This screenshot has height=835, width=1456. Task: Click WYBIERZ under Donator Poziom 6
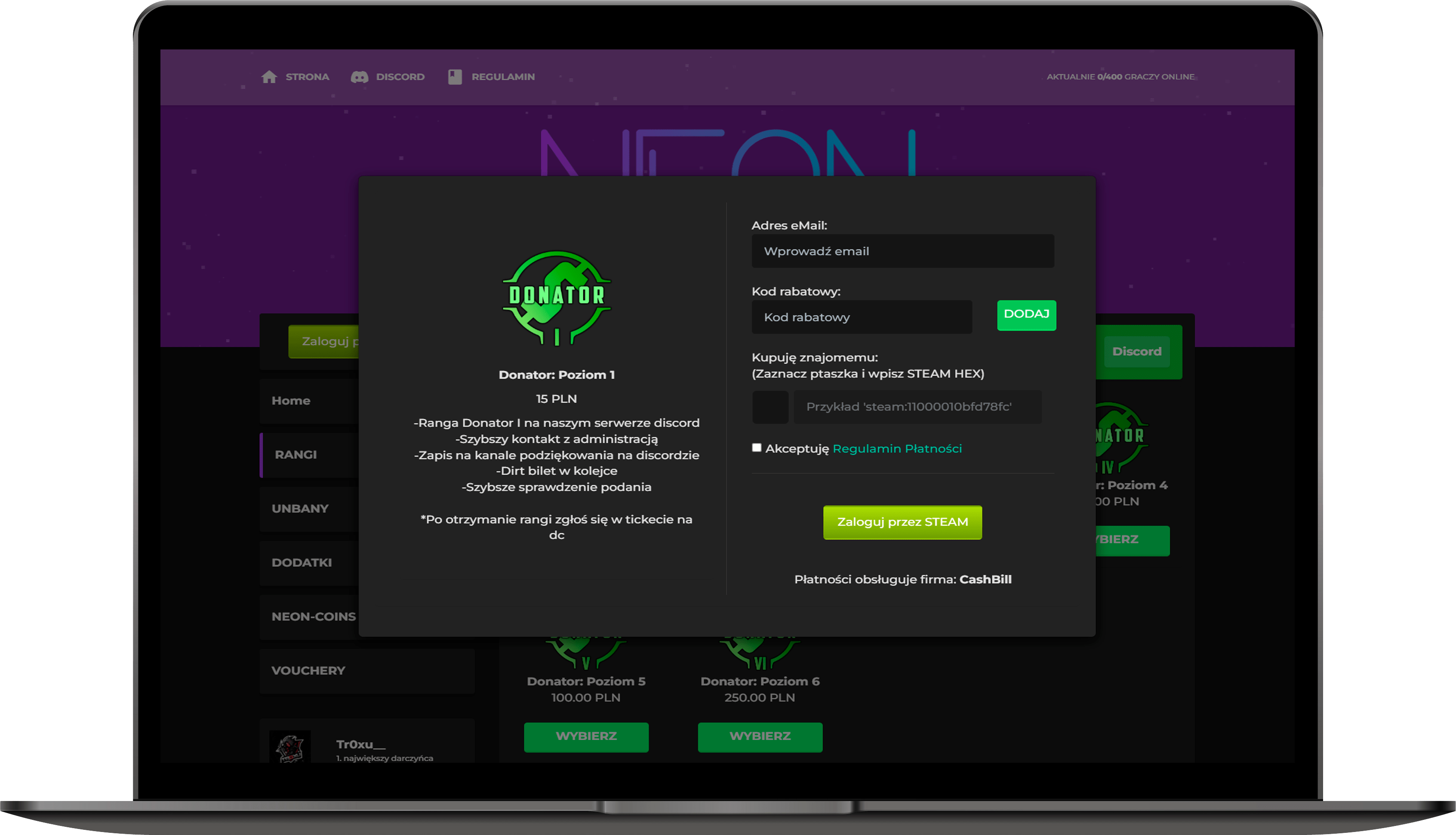coord(760,737)
